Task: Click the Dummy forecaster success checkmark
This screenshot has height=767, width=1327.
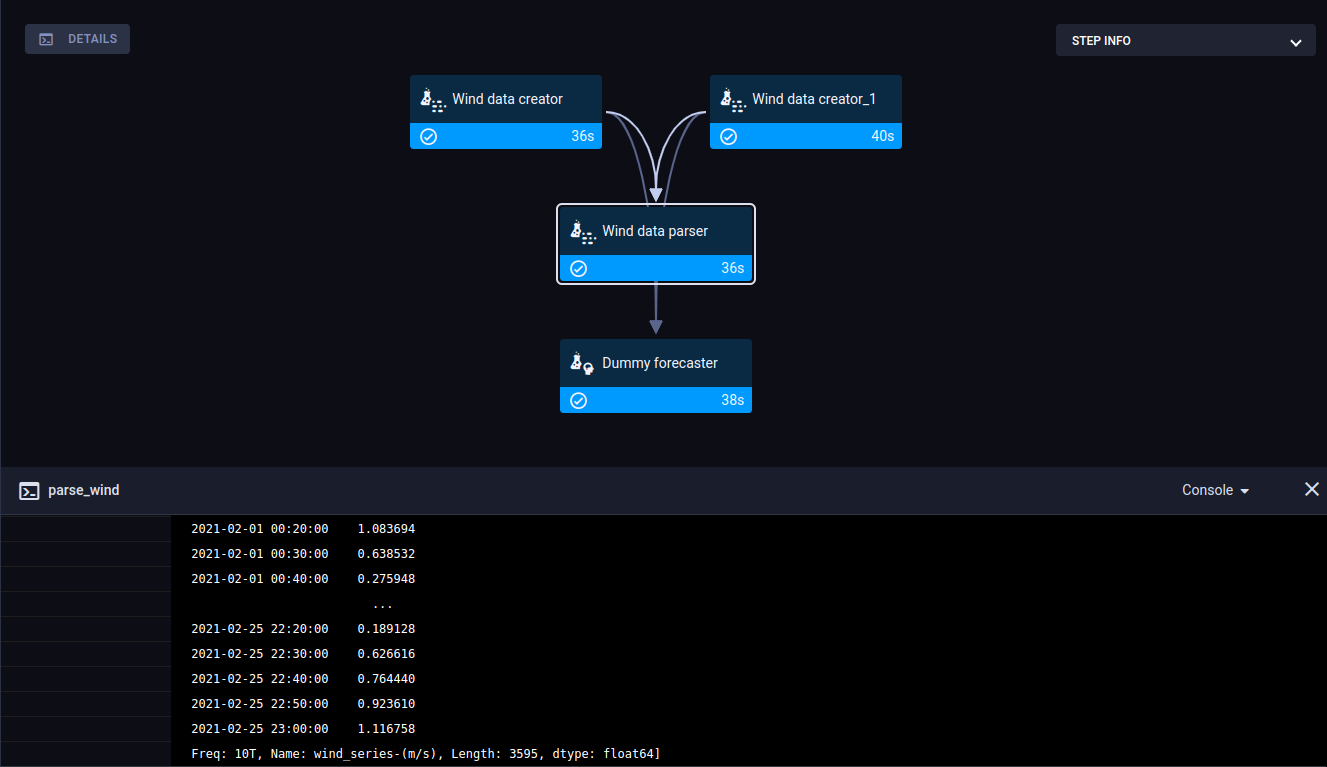Action: tap(579, 401)
